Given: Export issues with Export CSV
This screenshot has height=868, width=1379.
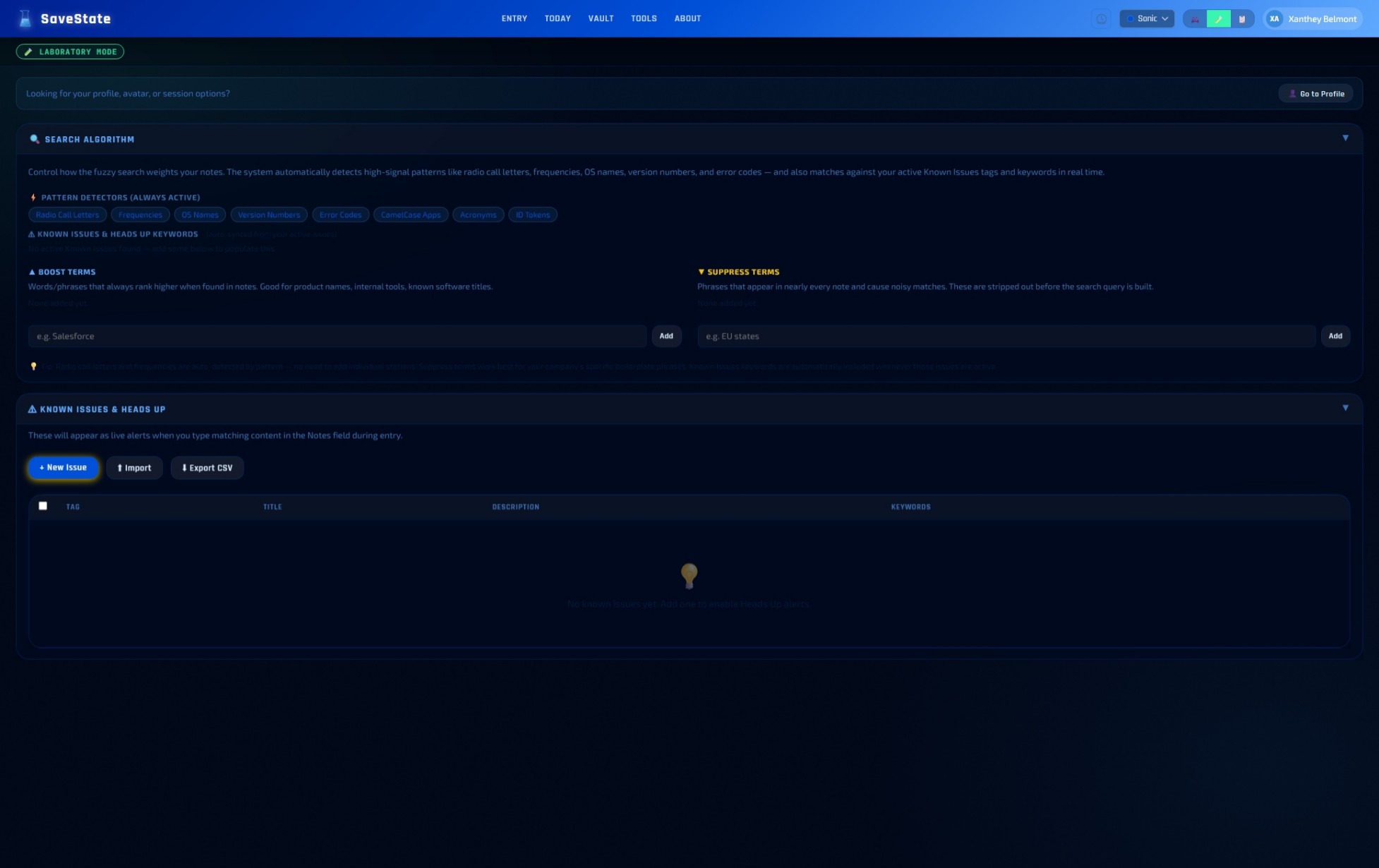Looking at the screenshot, I should tap(207, 467).
